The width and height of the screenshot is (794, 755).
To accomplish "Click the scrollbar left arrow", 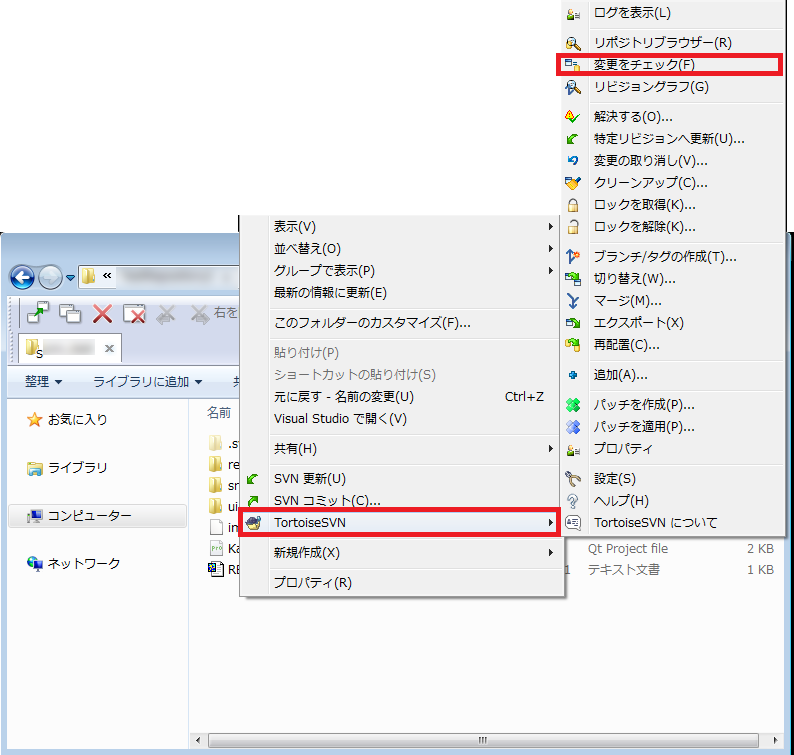I will click(198, 740).
